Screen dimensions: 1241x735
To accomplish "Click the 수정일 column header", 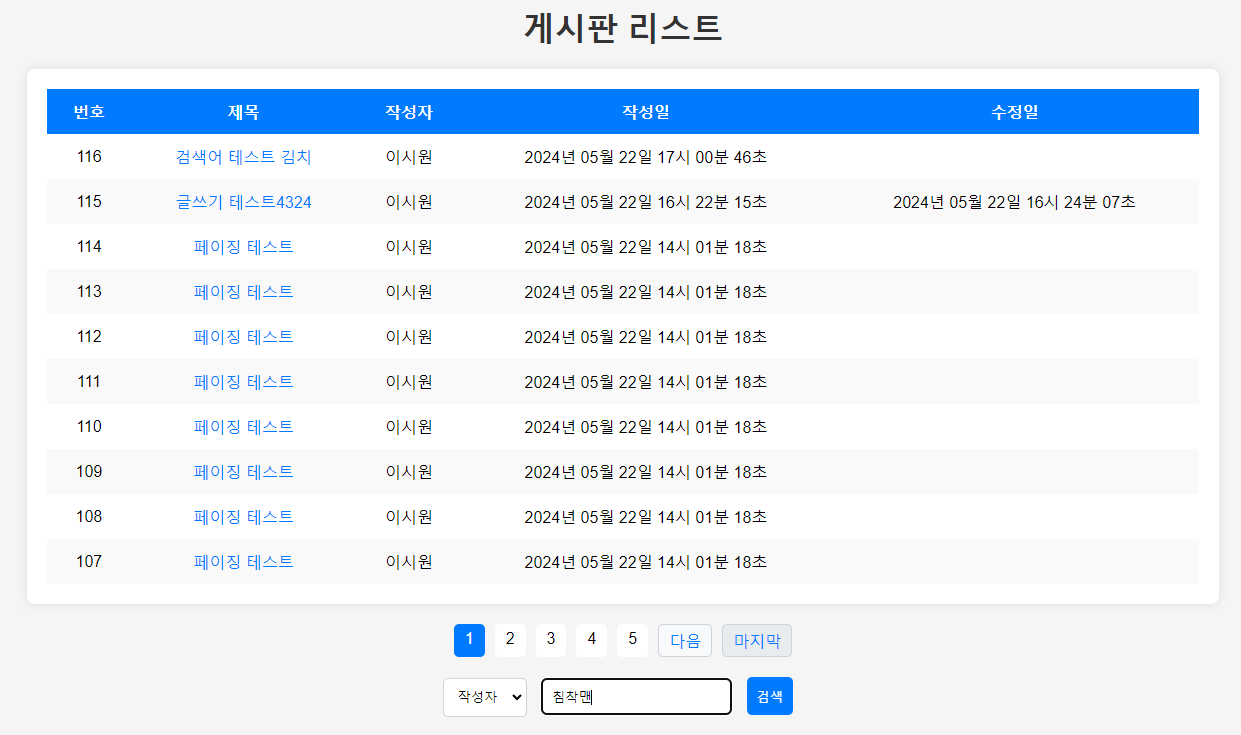I will click(x=1012, y=112).
